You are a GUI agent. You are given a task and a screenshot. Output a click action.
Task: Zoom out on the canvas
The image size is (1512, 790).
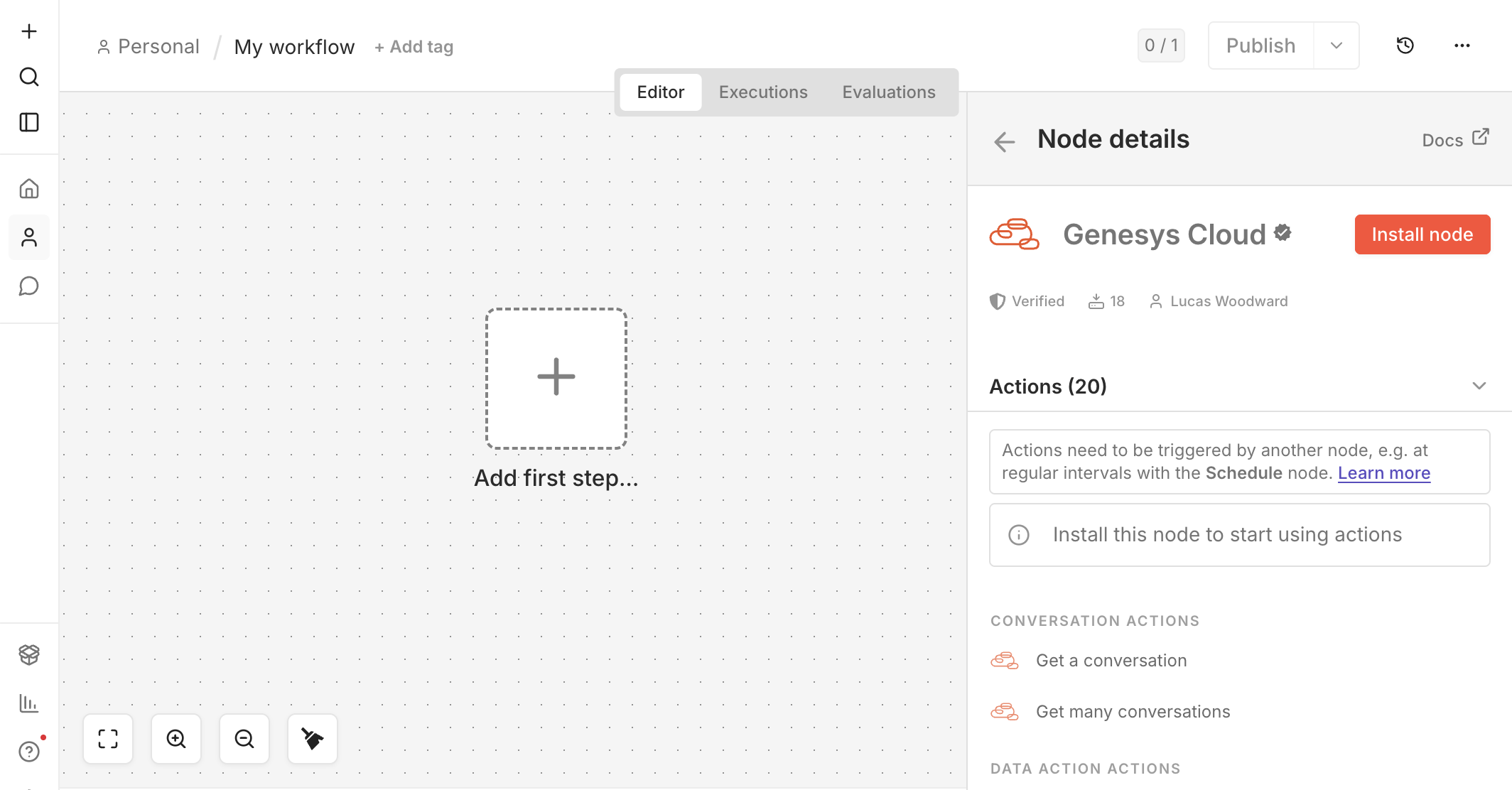(x=244, y=739)
